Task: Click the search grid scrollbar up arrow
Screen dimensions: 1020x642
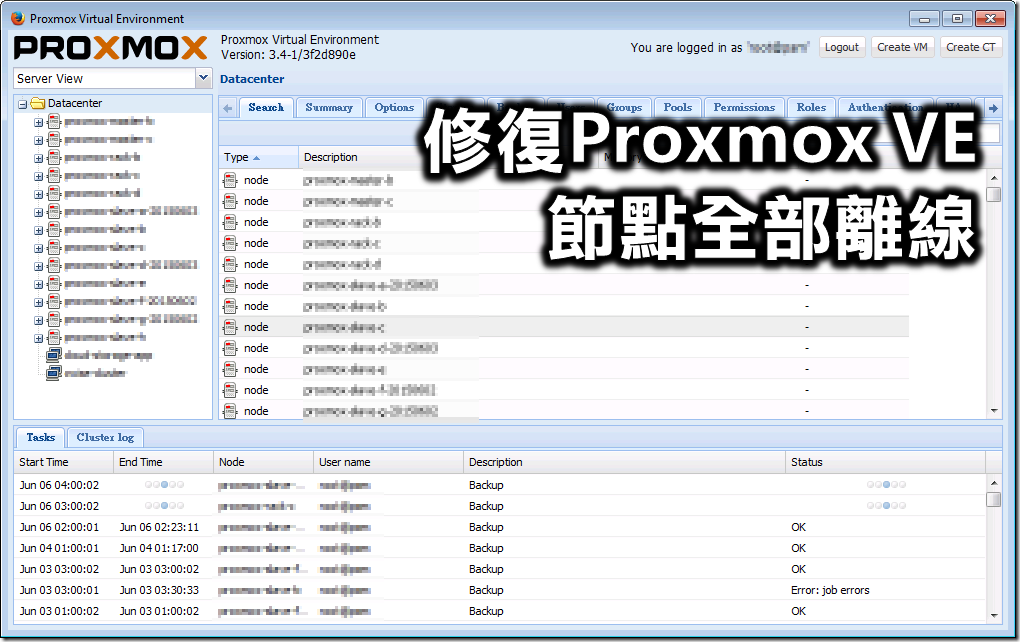Action: coord(993,178)
